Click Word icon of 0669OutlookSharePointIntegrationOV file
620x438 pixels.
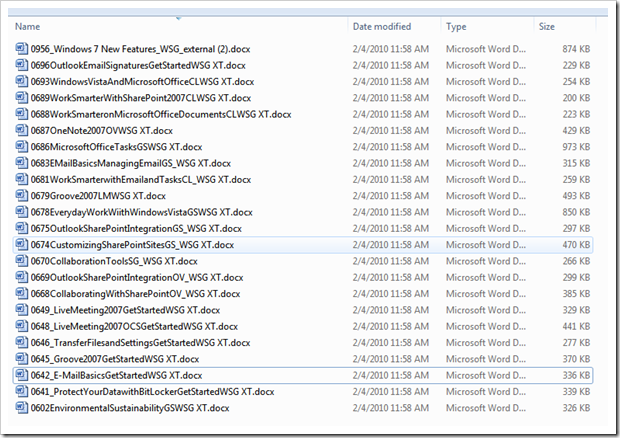click(21, 277)
